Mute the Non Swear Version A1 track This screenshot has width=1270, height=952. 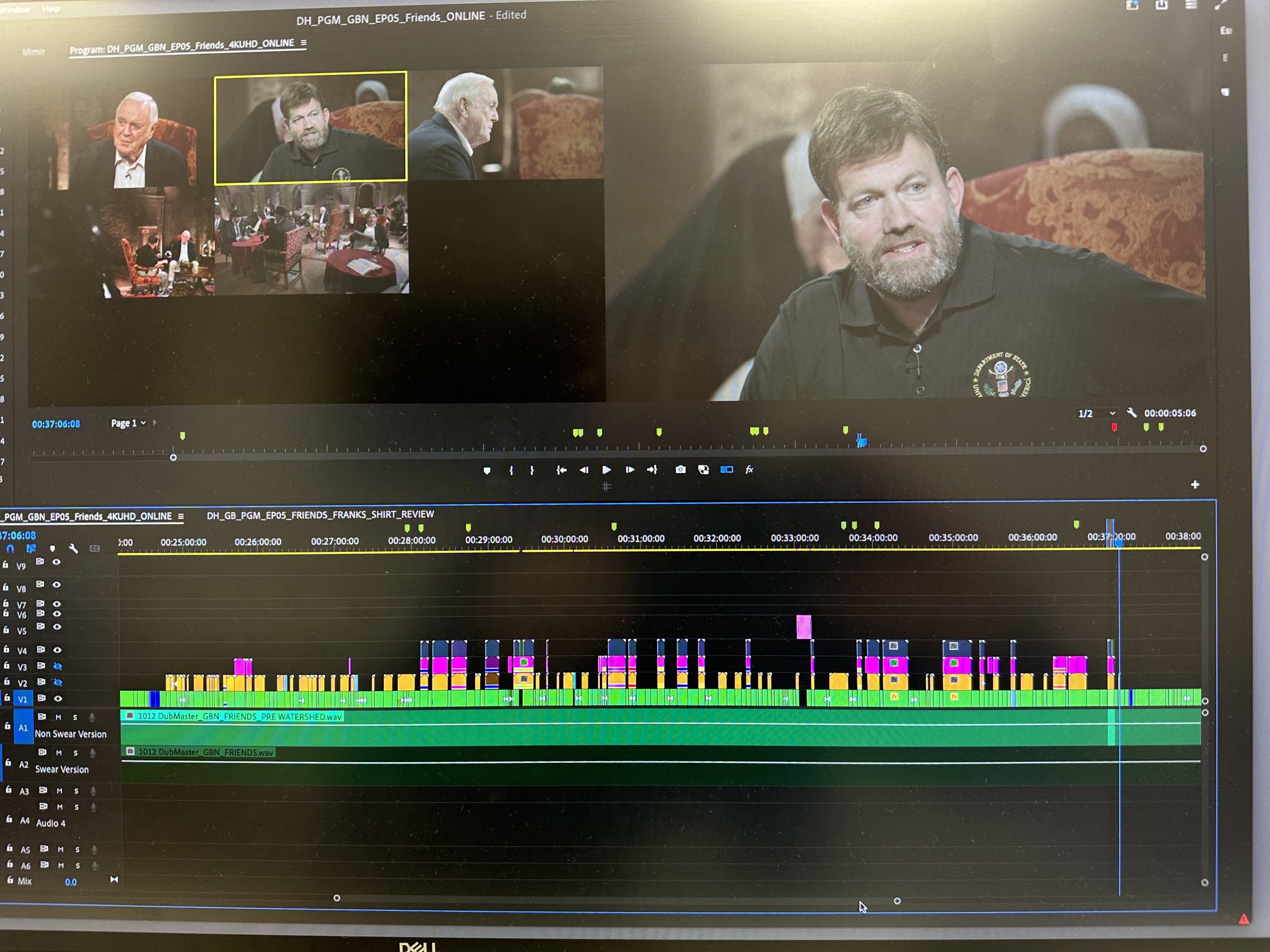58,717
